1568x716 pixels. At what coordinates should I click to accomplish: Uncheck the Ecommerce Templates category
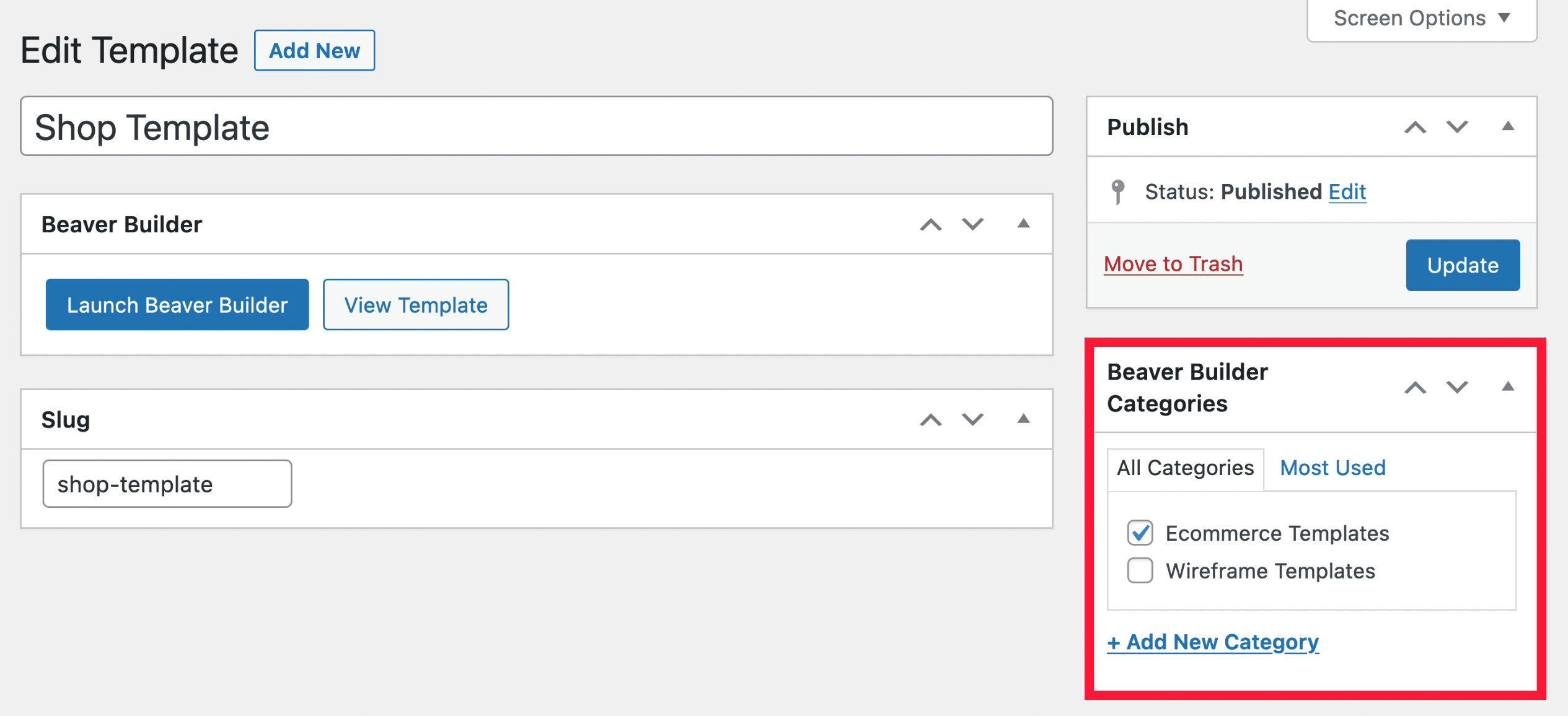pyautogui.click(x=1140, y=533)
